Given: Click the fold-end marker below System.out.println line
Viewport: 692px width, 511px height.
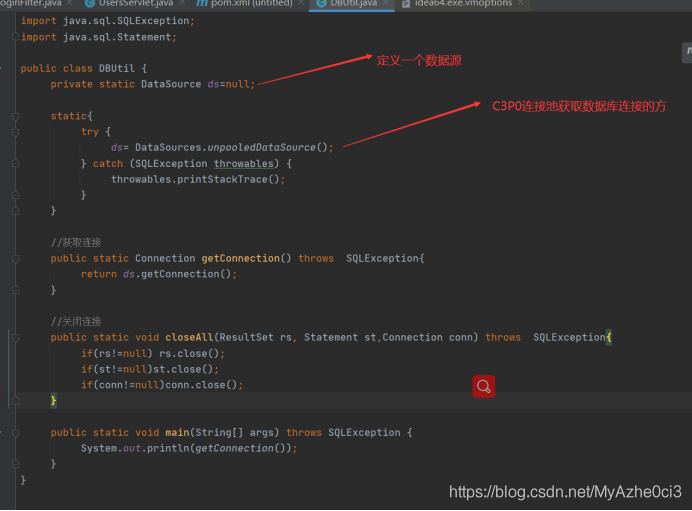Looking at the screenshot, I should point(15,464).
